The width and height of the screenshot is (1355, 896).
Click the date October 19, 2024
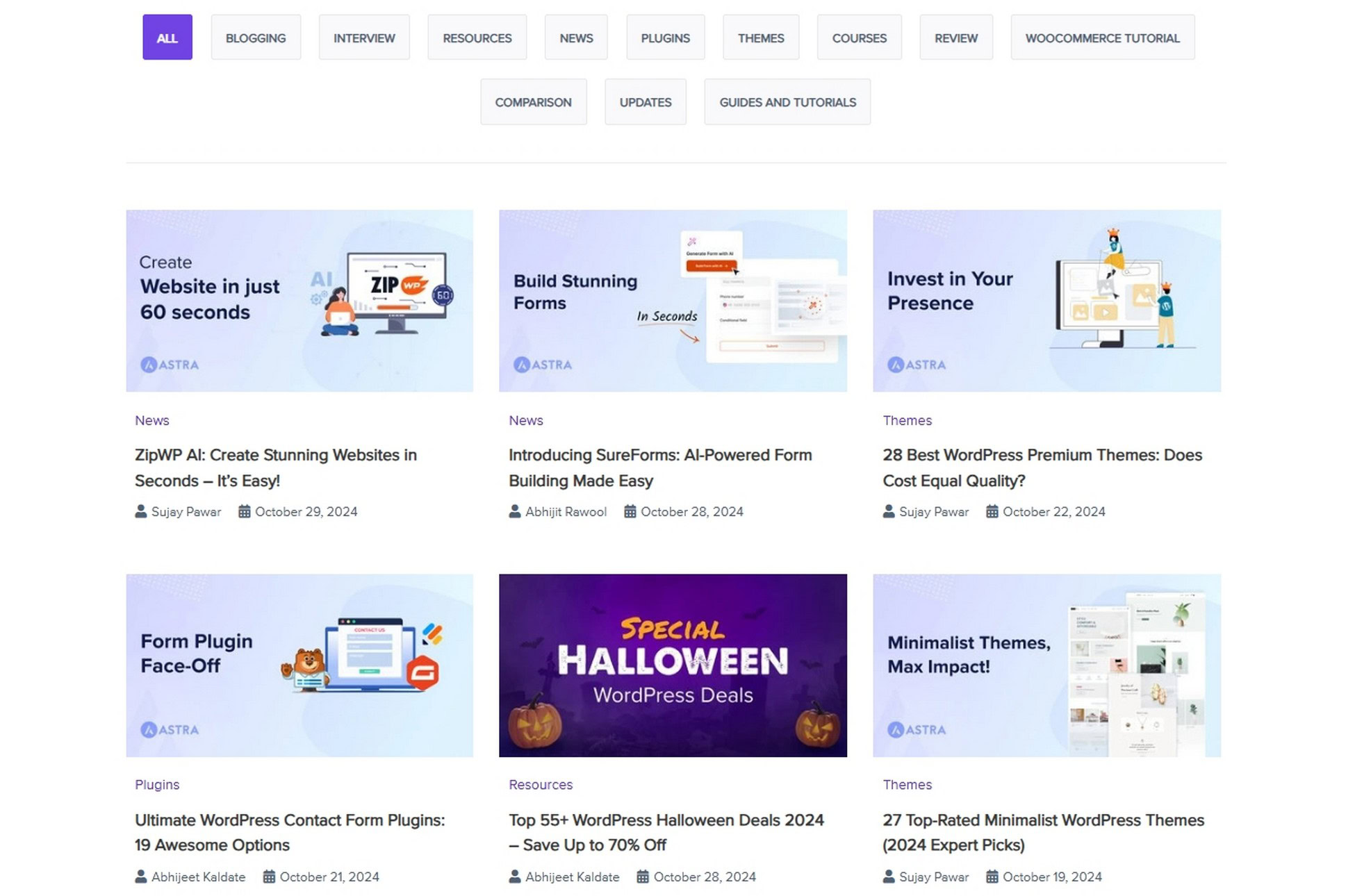(x=1052, y=877)
